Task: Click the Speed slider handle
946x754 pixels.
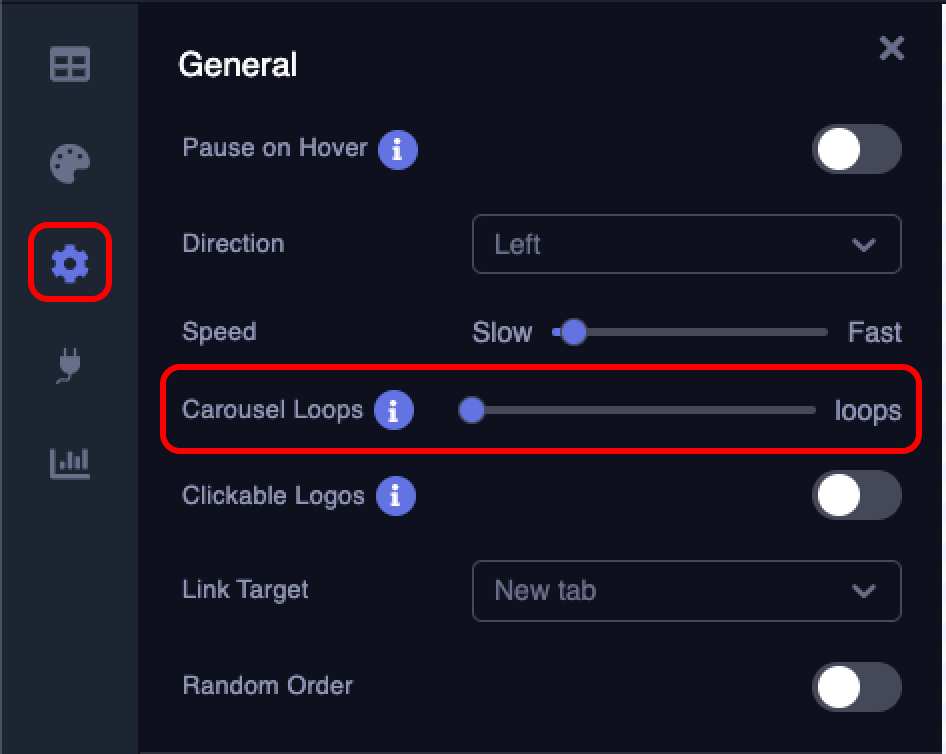Action: click(x=573, y=332)
